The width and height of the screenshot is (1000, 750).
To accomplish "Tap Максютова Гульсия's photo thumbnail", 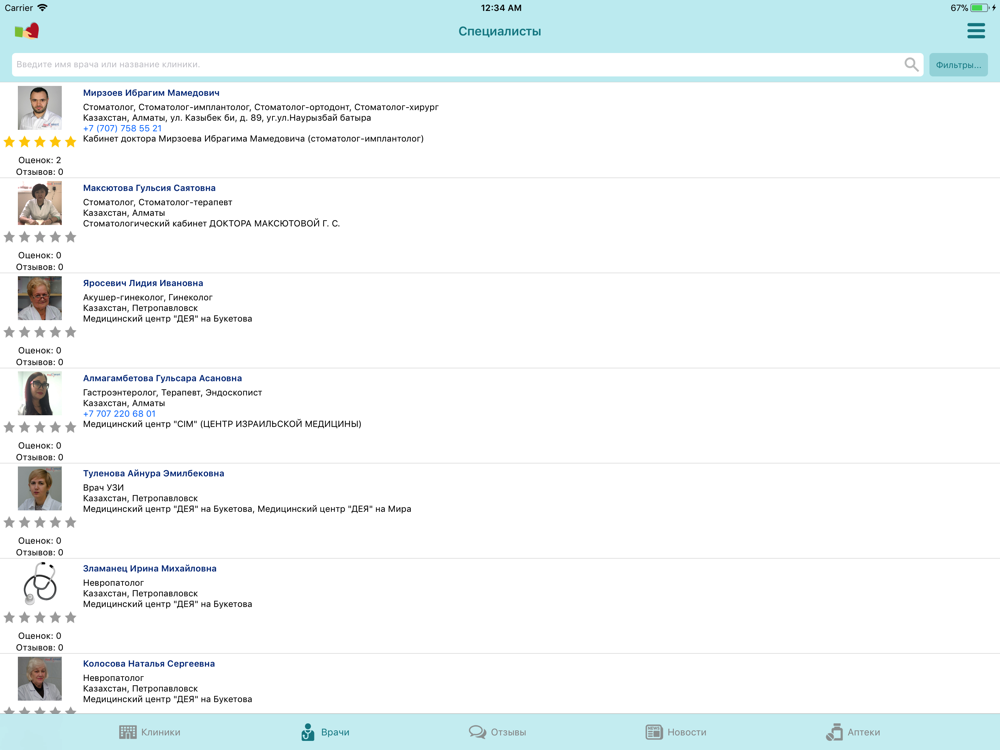I will [40, 203].
